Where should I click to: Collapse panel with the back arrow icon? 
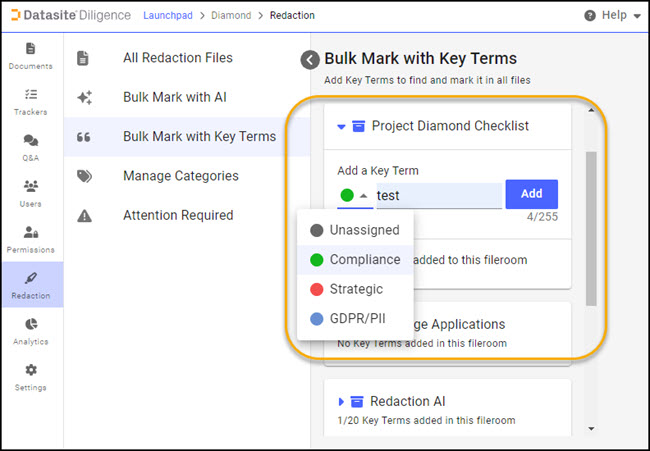(x=310, y=60)
